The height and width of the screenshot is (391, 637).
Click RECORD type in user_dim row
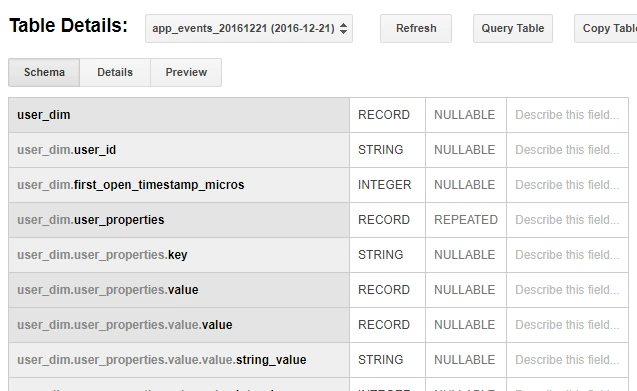point(384,115)
